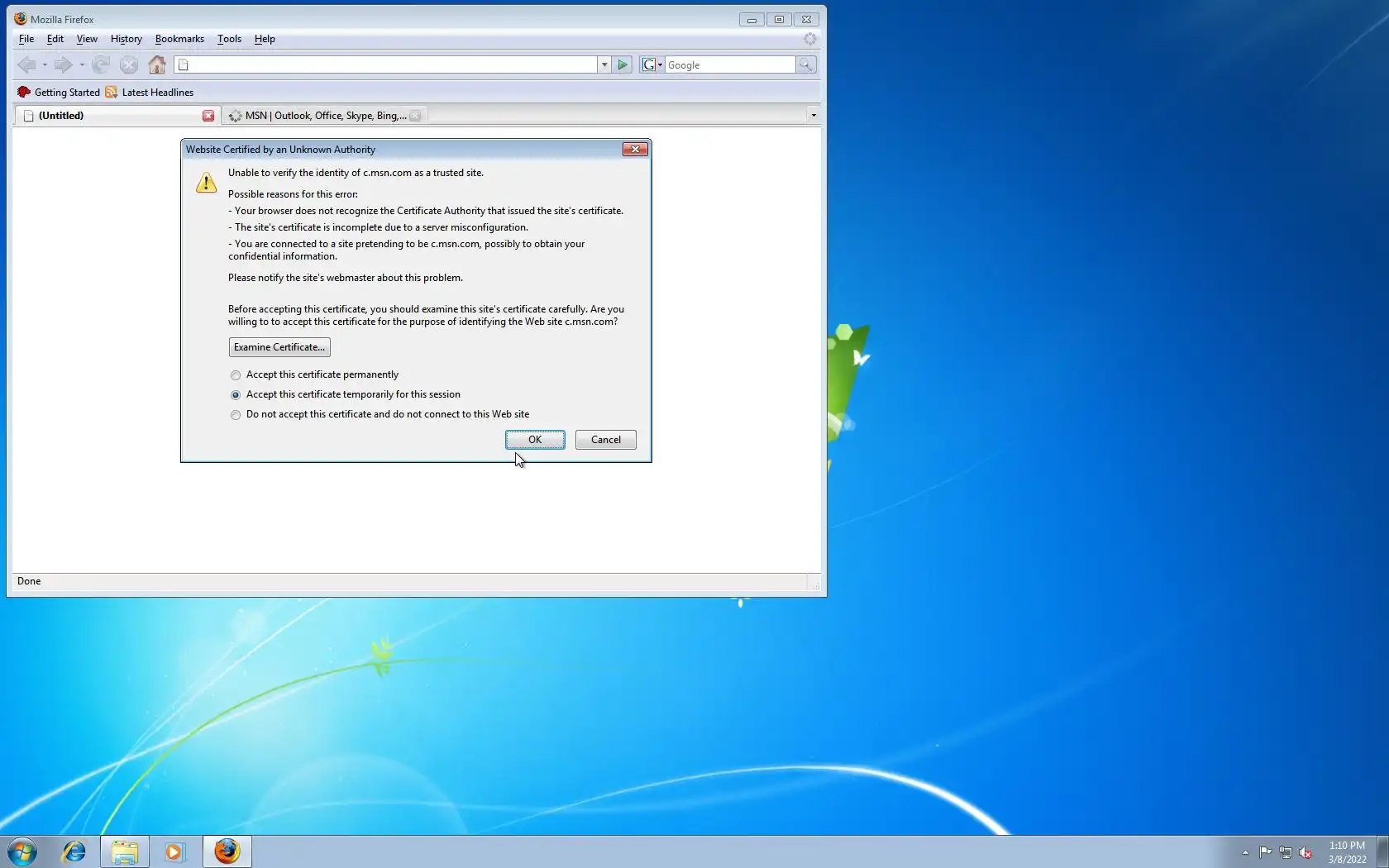Click the Getting Started bookmark
The height and width of the screenshot is (868, 1389).
click(59, 92)
